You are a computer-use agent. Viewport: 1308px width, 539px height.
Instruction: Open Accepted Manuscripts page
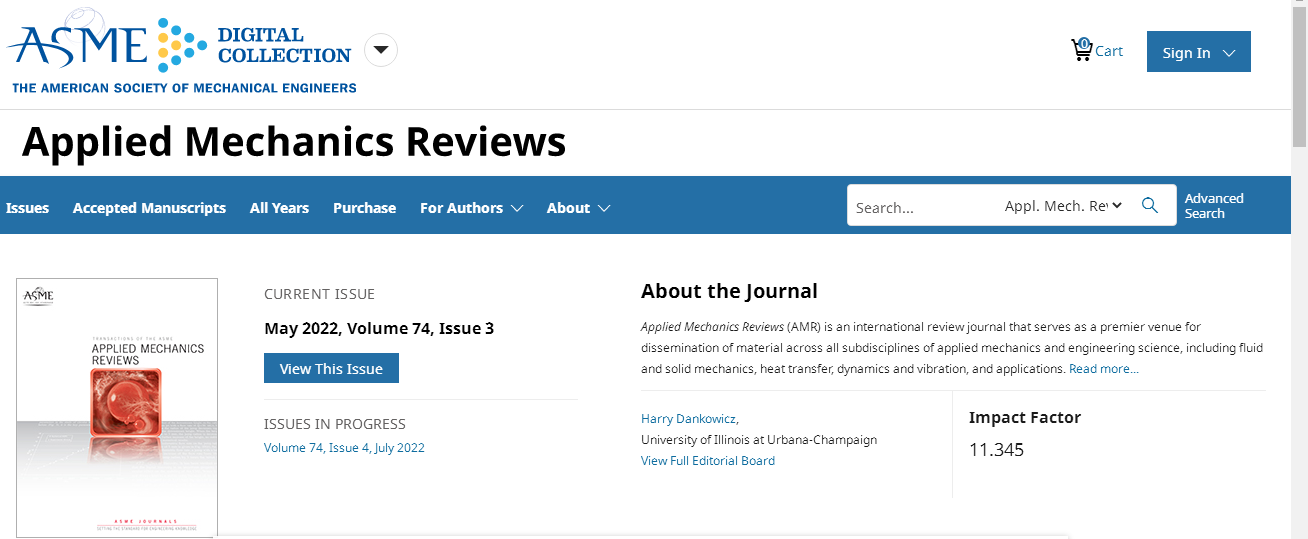click(149, 208)
